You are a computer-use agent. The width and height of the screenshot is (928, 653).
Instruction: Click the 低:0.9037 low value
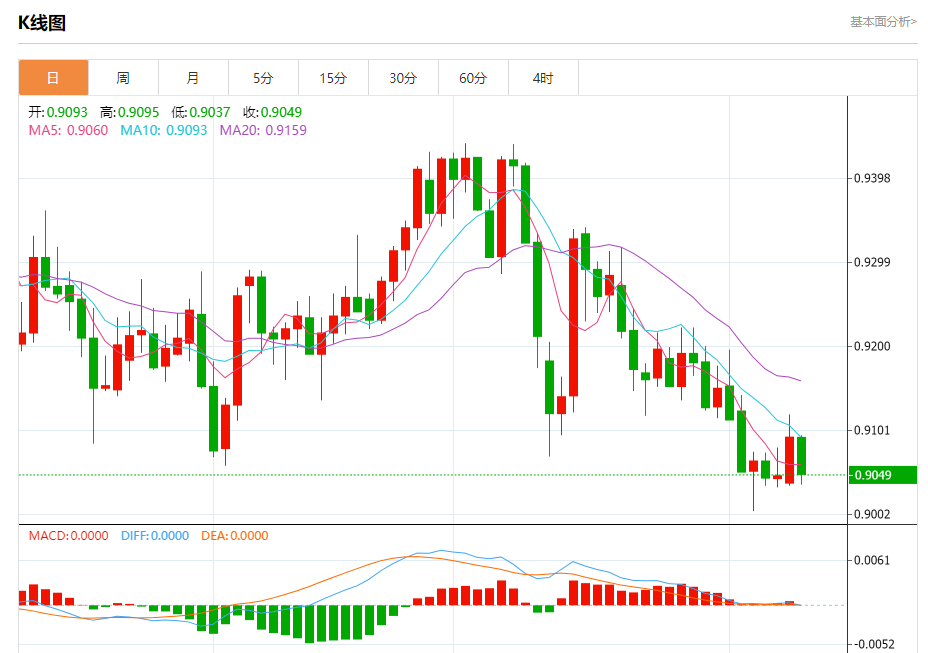click(x=201, y=112)
